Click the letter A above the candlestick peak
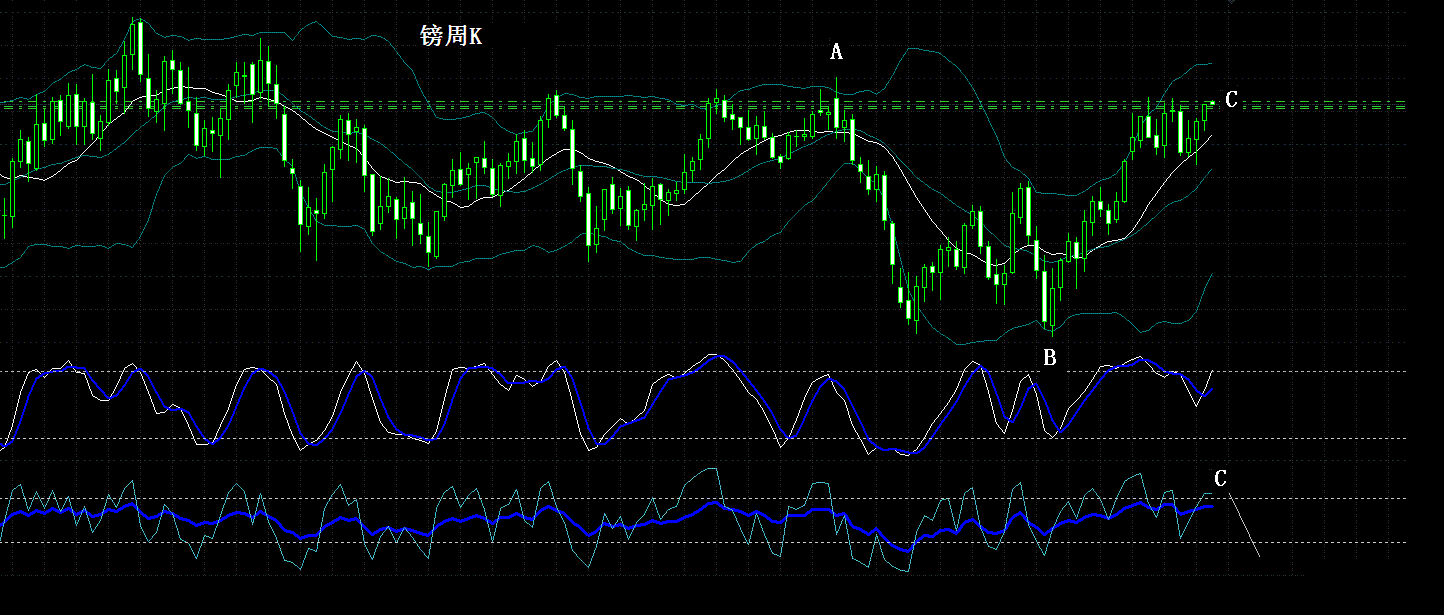This screenshot has height=615, width=1444. click(x=837, y=52)
